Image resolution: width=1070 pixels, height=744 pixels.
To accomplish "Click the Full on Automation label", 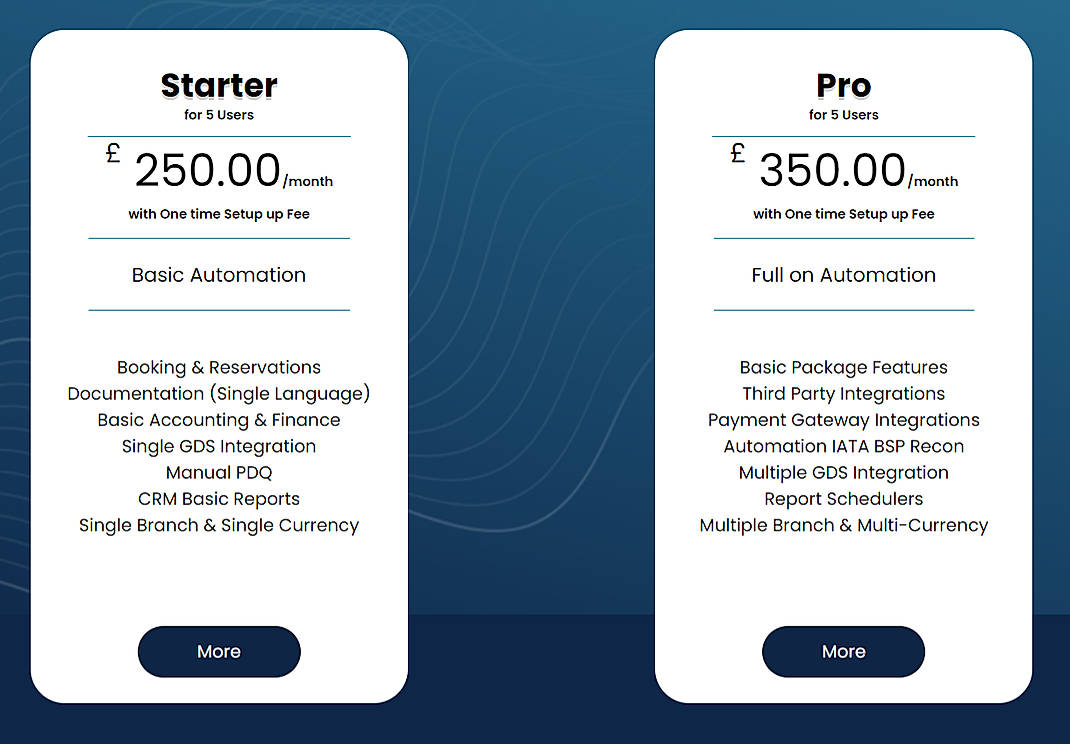I will click(x=843, y=275).
